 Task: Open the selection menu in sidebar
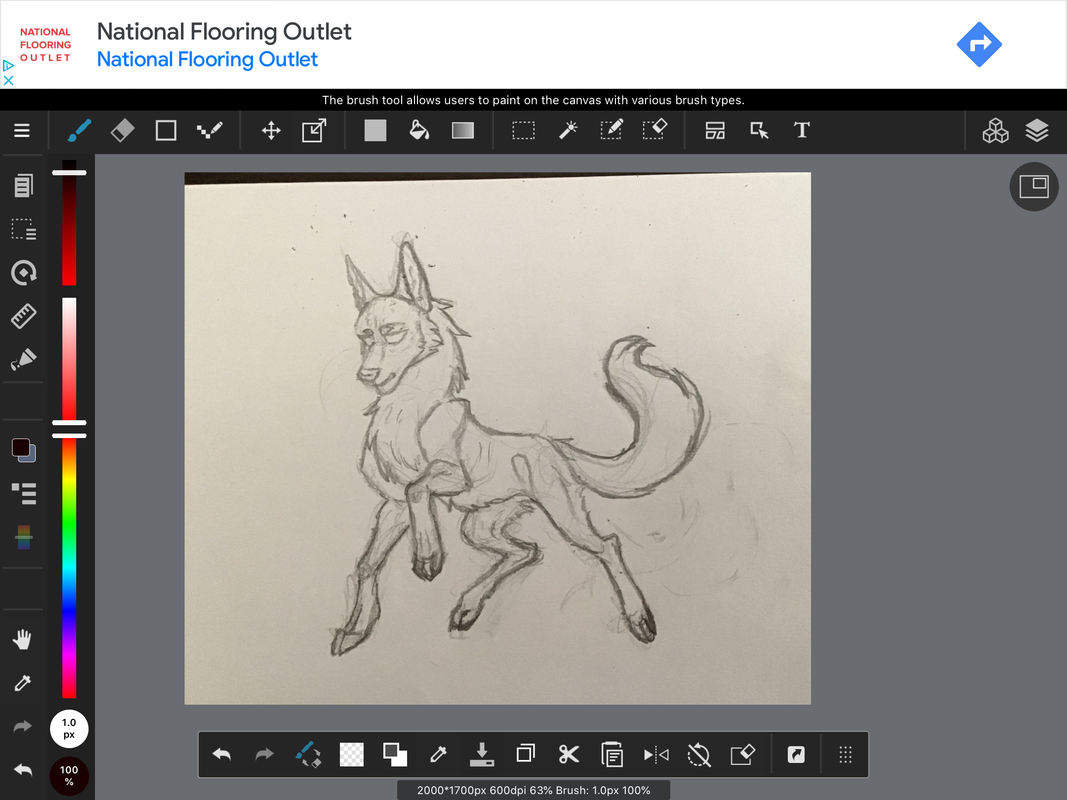[23, 229]
